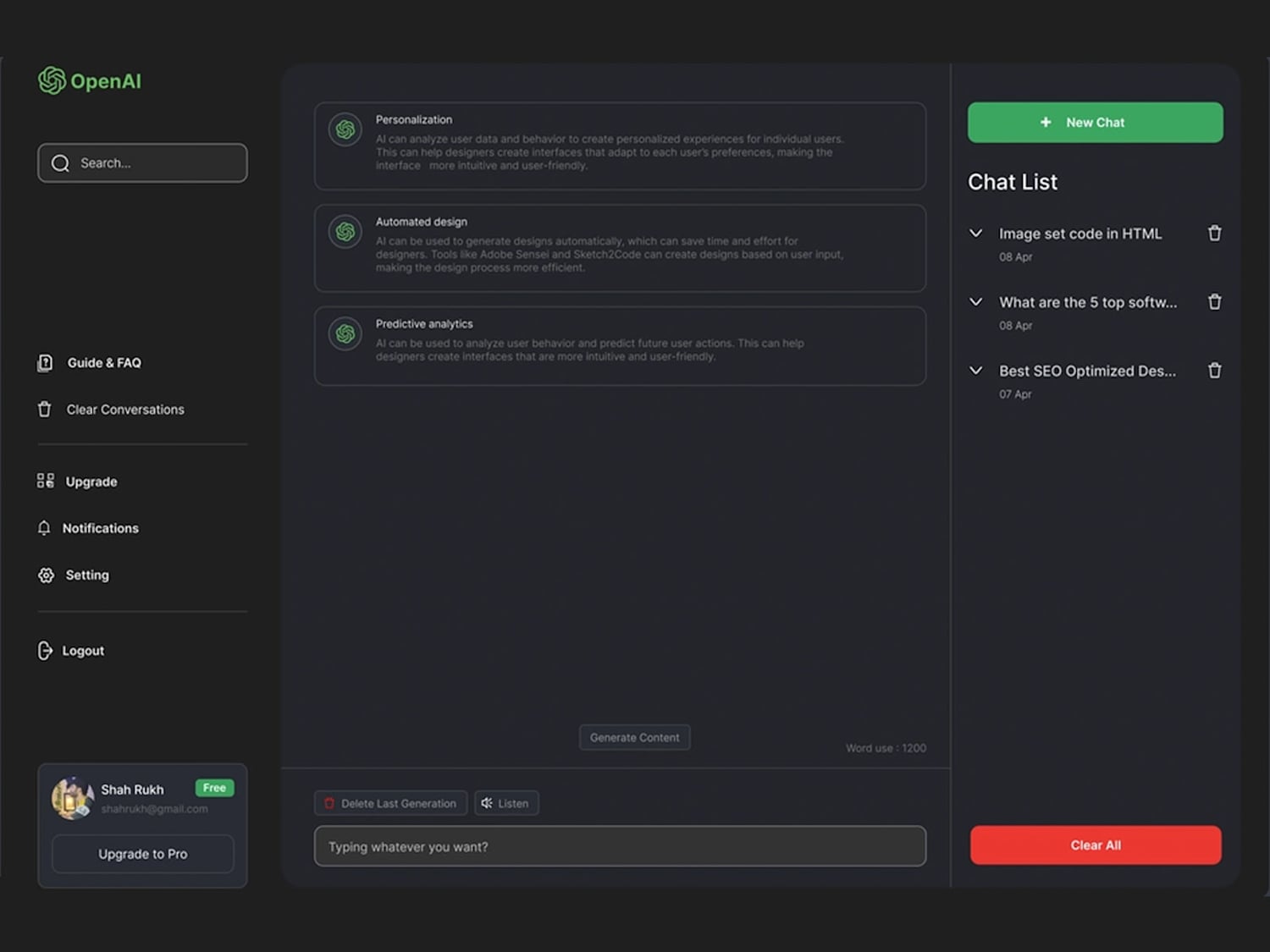Image resolution: width=1270 pixels, height=952 pixels.
Task: Click the OpenAI logo icon
Action: [52, 80]
